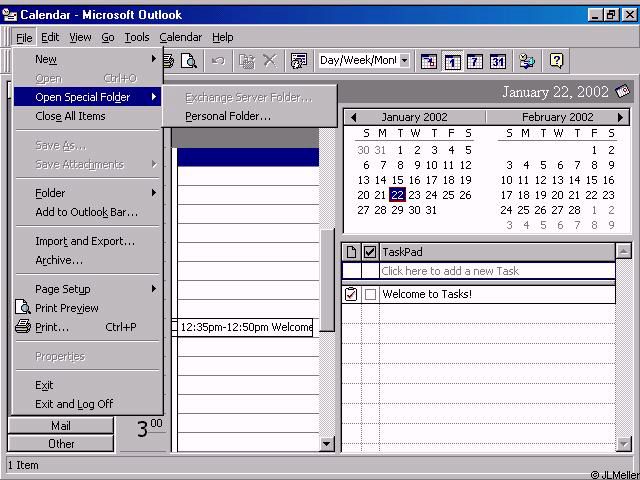Click the calendar icon beside January 22, 2002

tap(622, 91)
